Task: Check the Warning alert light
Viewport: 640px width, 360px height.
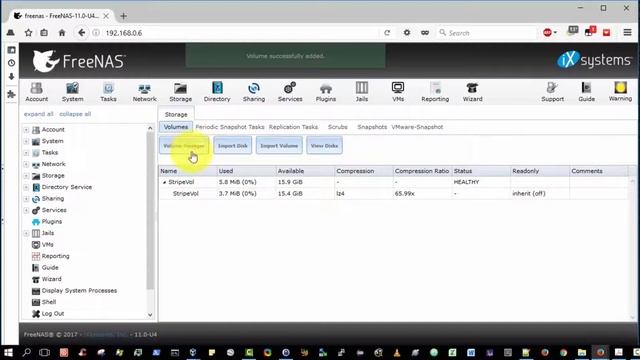Action: [620, 91]
